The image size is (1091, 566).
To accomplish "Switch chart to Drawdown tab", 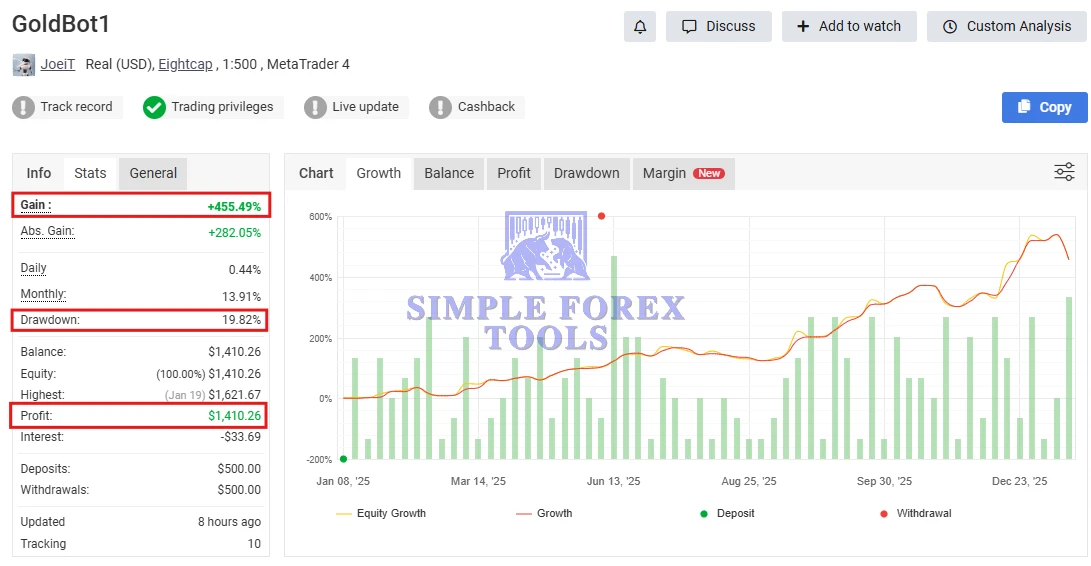I will coord(586,173).
